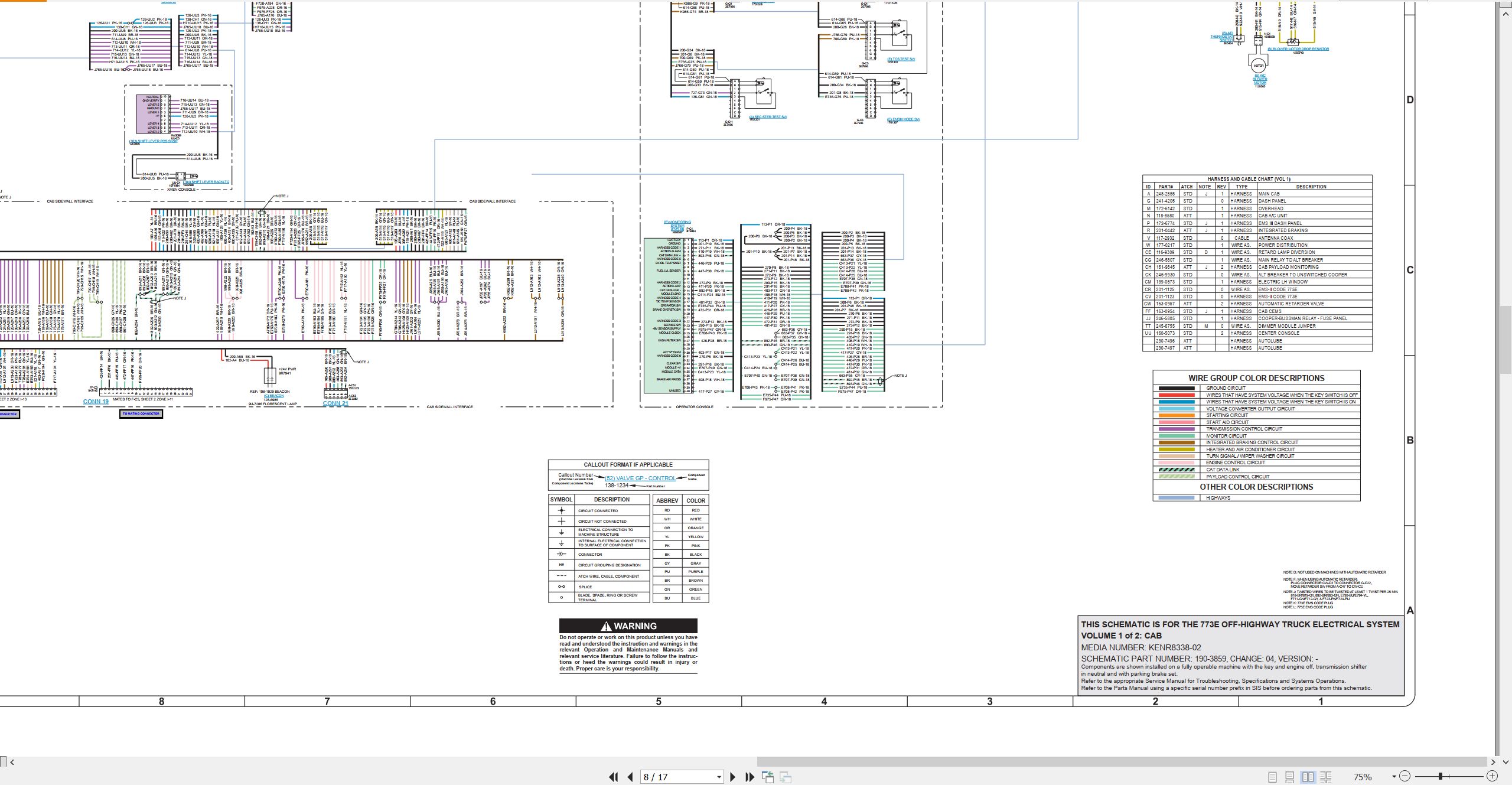Open the (F) MONITORING SYSTEM link
The image size is (1512, 785).
click(x=677, y=225)
